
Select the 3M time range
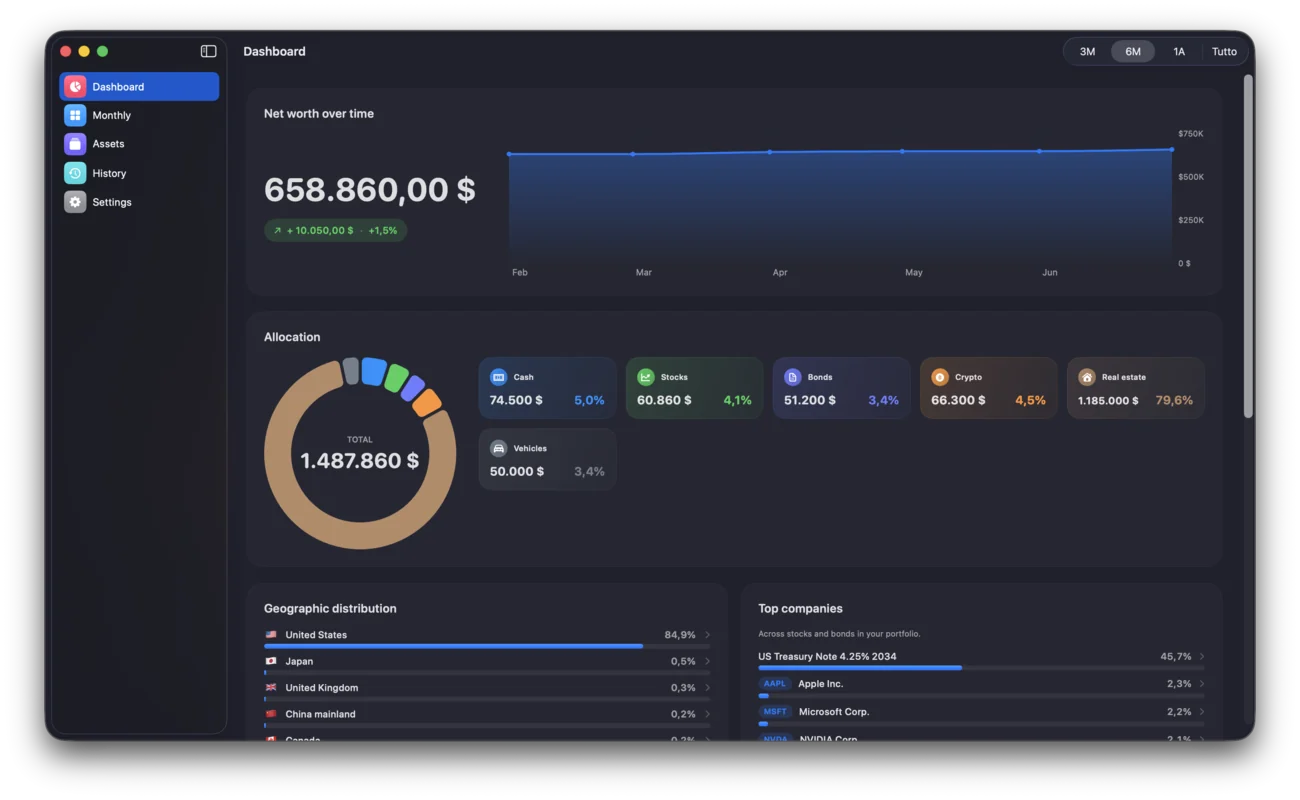(x=1087, y=52)
